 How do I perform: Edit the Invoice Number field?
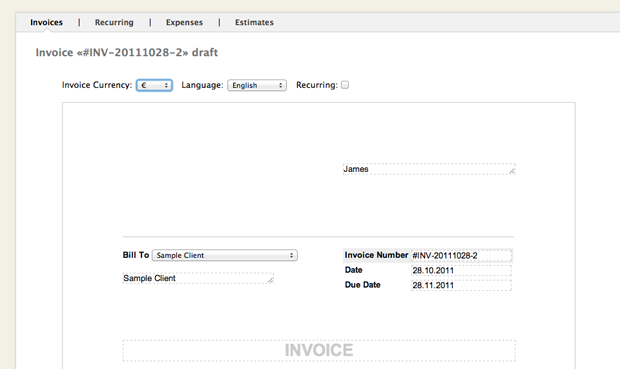(461, 255)
